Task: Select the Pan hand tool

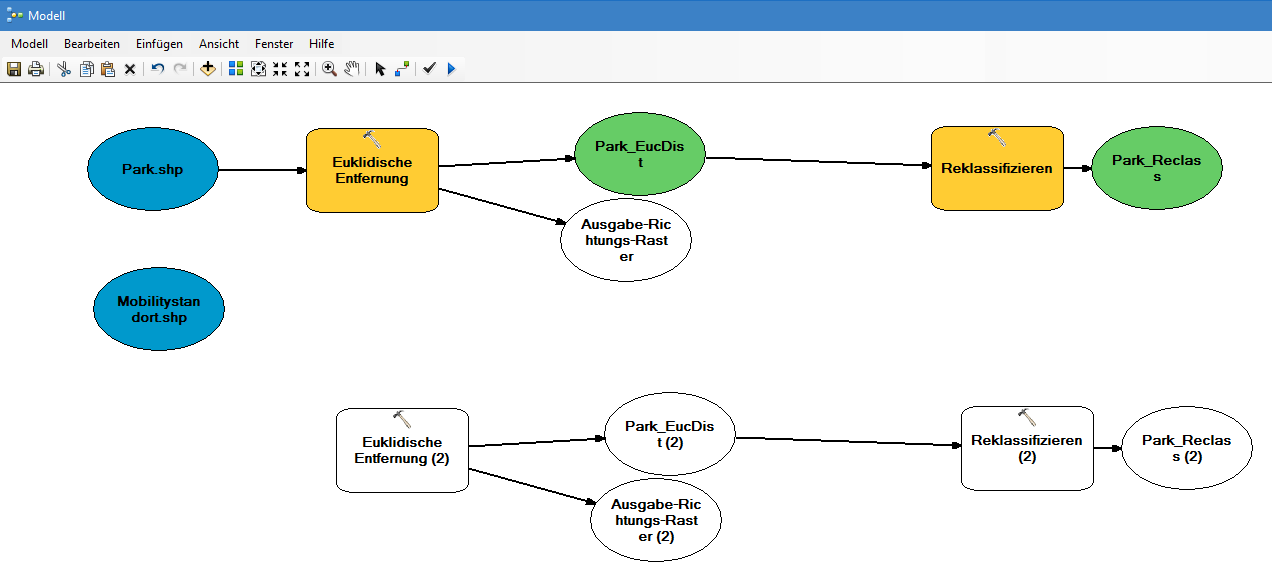Action: pos(351,69)
